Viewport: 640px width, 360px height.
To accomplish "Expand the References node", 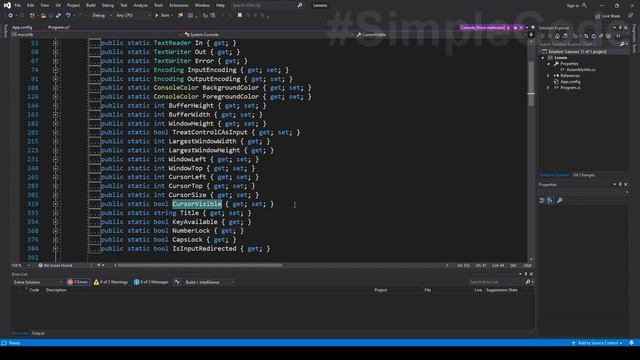I will click(548, 76).
